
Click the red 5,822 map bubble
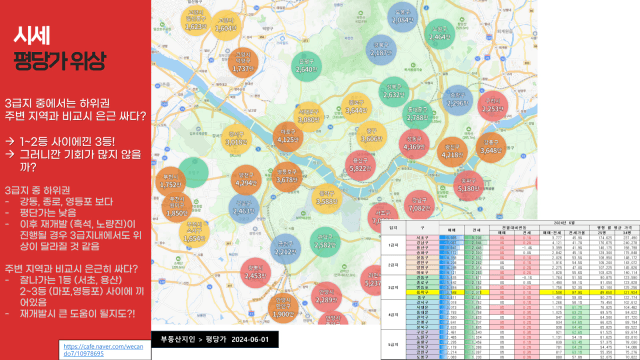pos(360,165)
